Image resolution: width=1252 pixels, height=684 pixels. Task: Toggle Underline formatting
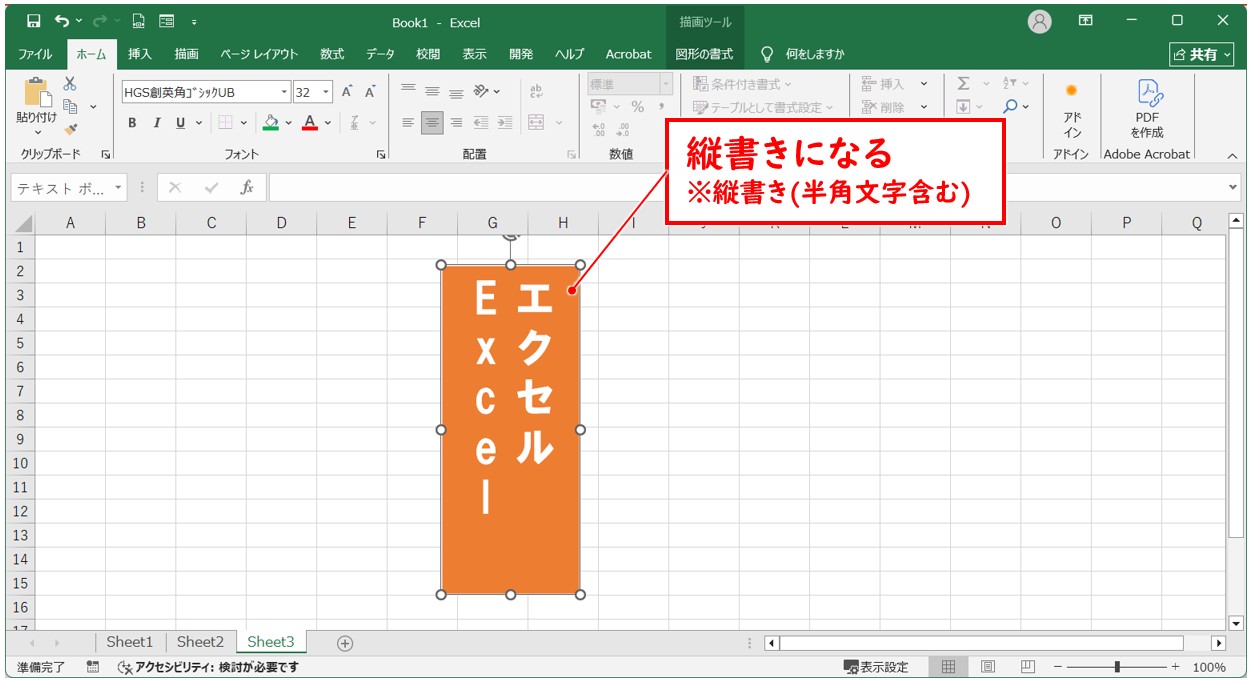(180, 122)
